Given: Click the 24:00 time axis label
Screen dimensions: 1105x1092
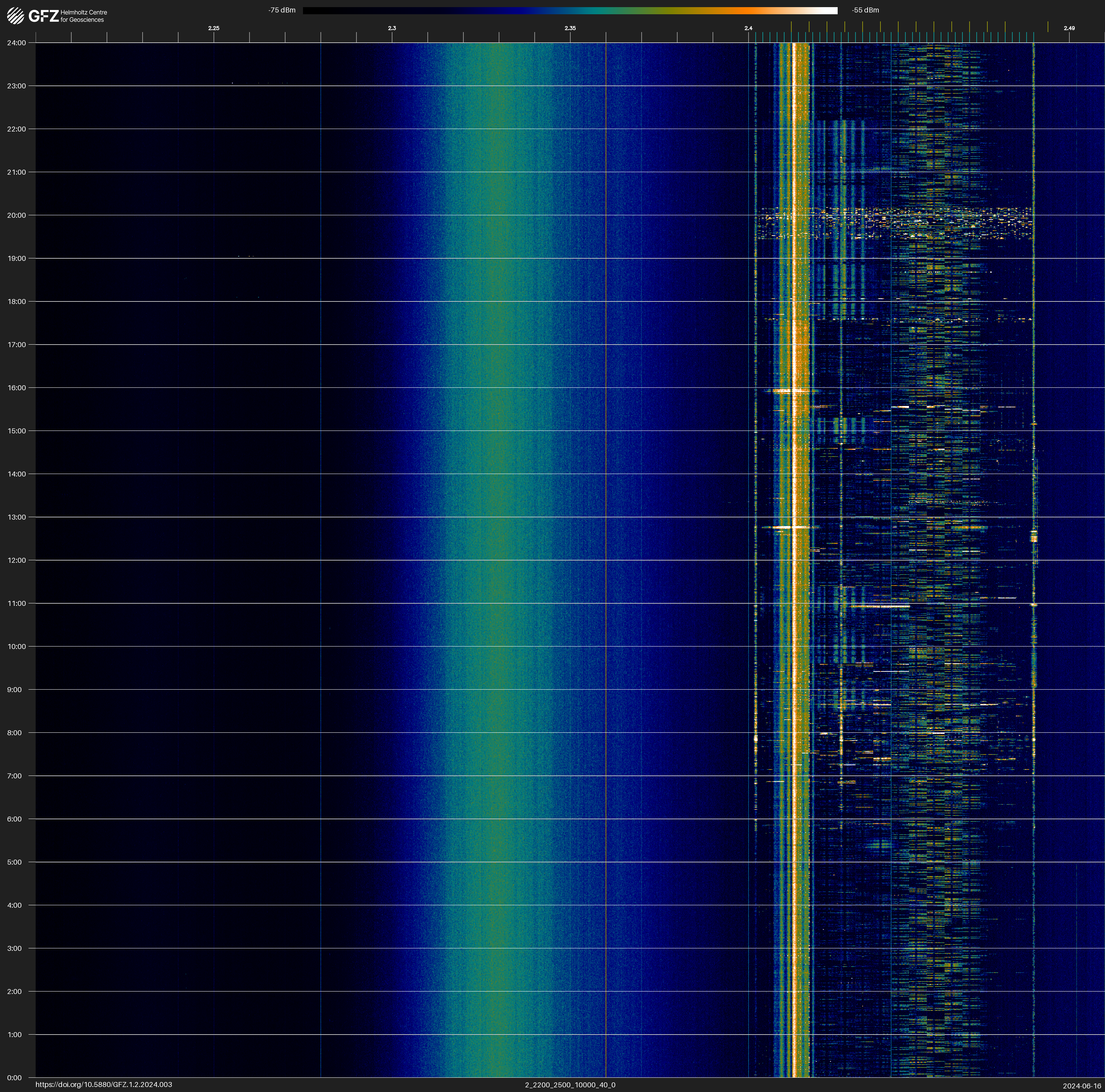Looking at the screenshot, I should coord(17,43).
